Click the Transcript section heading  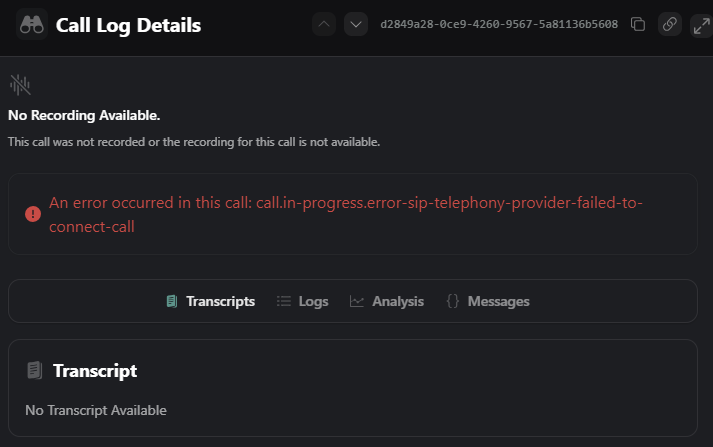point(95,371)
